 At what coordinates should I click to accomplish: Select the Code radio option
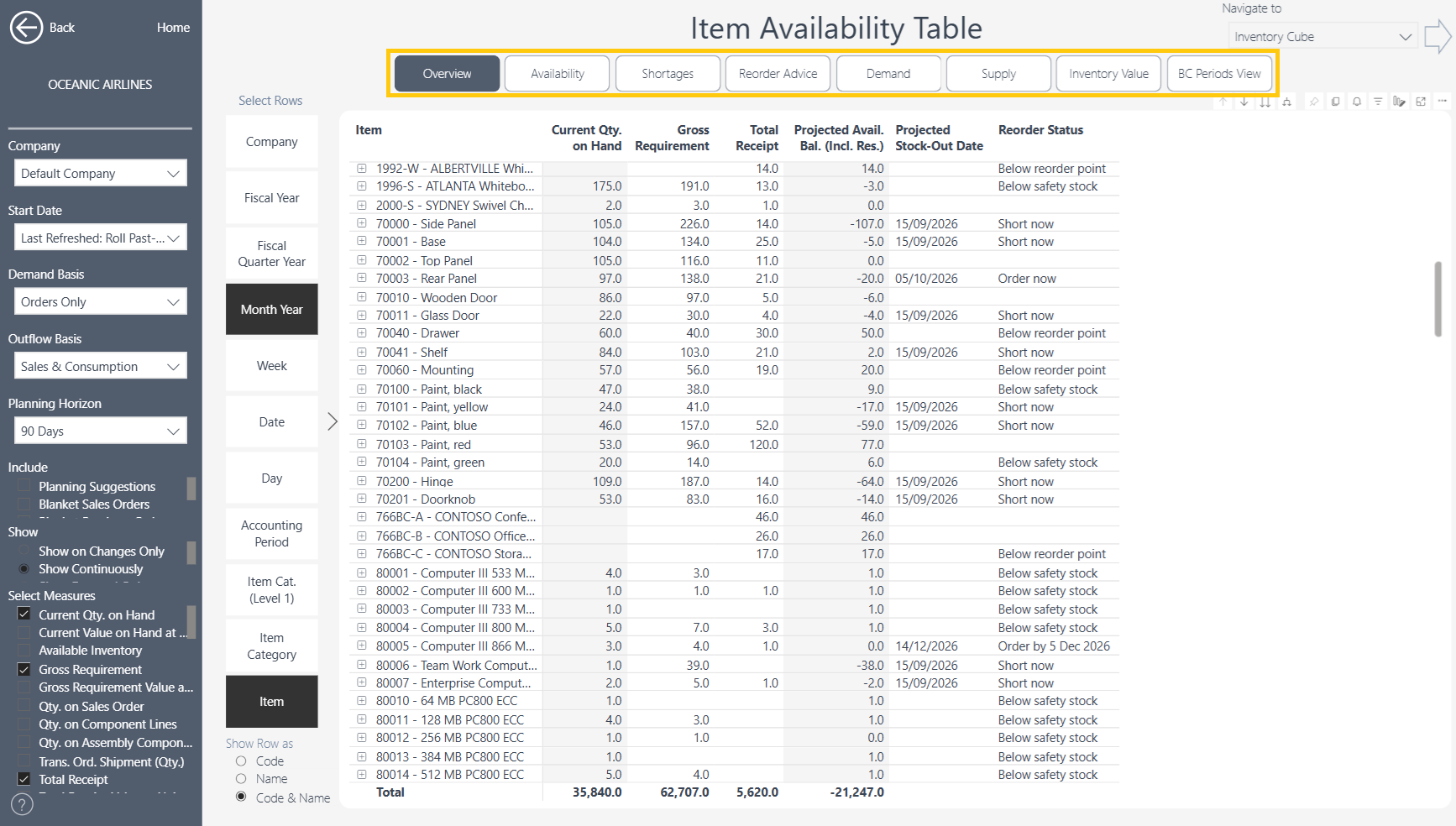[x=241, y=761]
